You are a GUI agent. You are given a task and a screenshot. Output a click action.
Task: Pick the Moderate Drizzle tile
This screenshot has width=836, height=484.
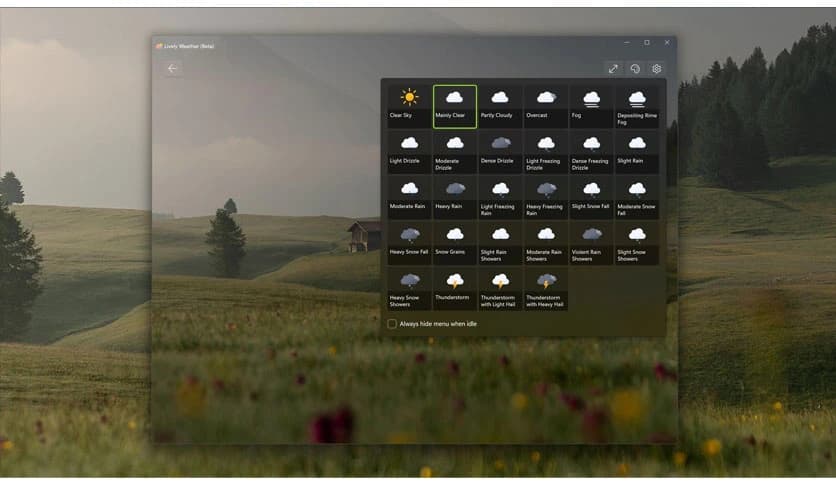(x=455, y=152)
